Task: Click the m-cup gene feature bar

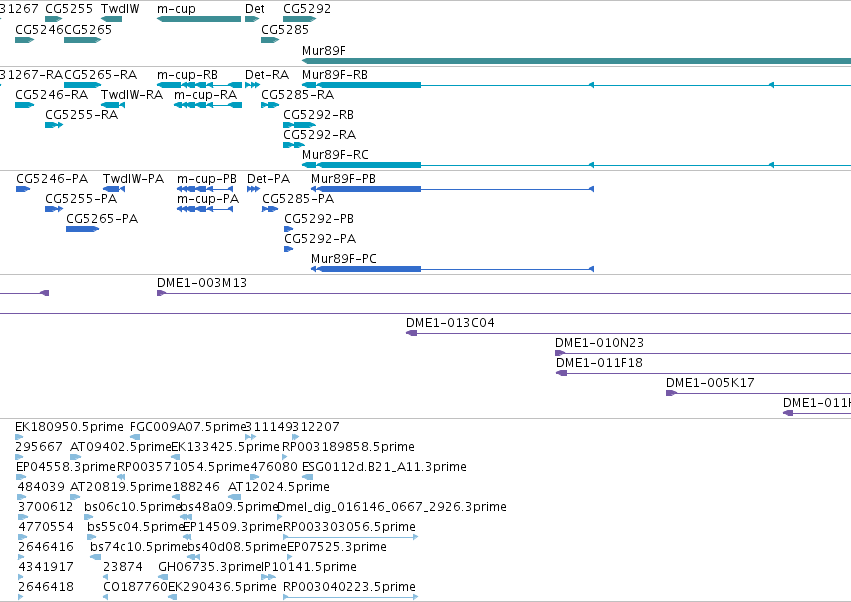Action: point(199,19)
